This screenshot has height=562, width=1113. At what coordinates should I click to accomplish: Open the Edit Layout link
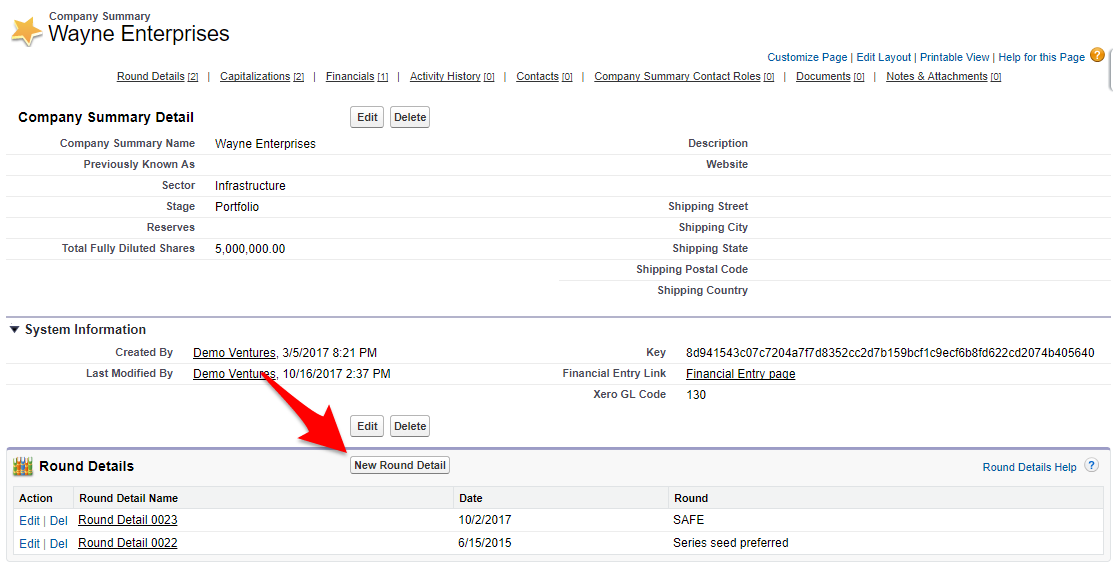[x=884, y=57]
